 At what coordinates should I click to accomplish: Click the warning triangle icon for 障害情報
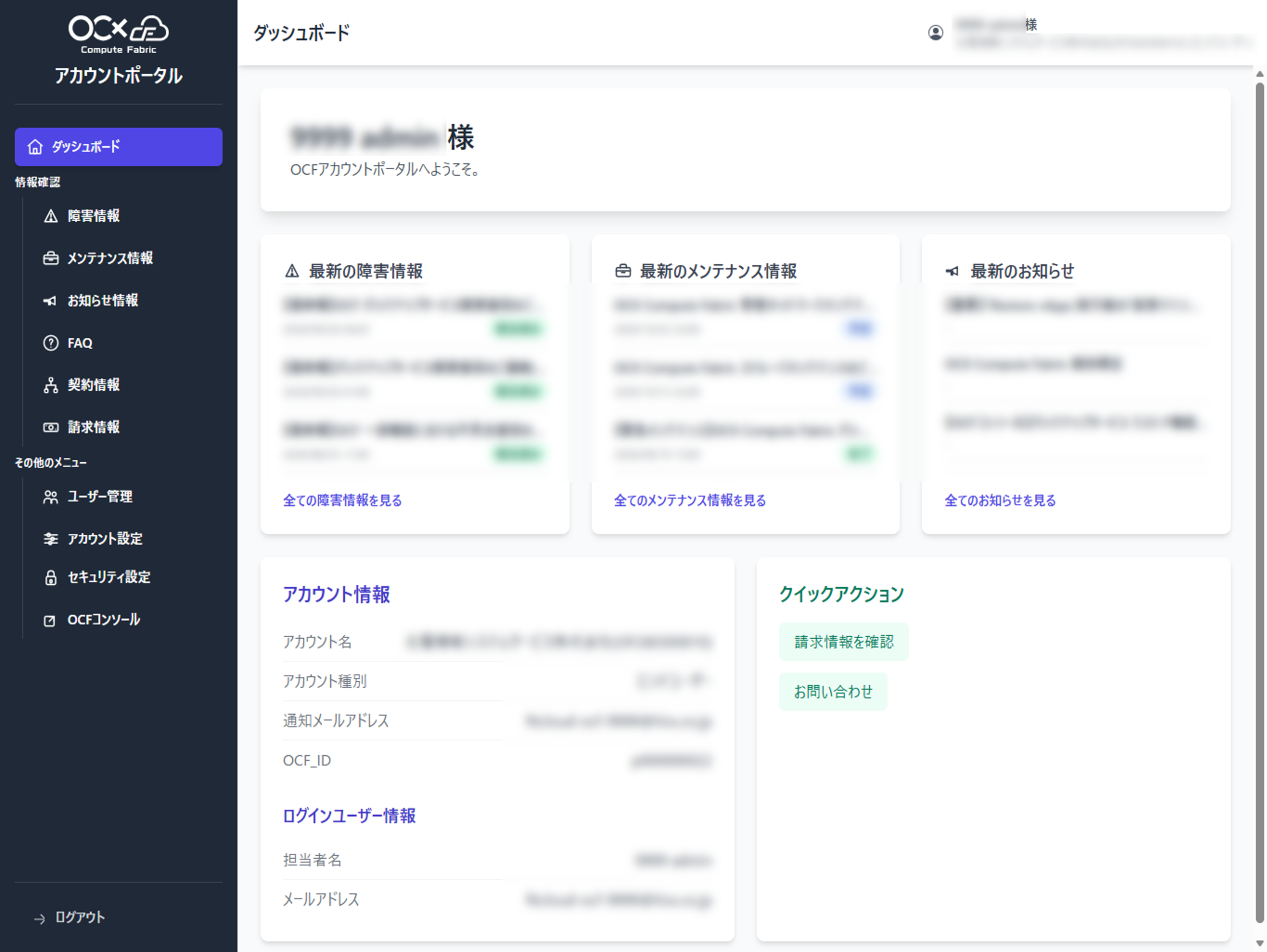coord(51,216)
